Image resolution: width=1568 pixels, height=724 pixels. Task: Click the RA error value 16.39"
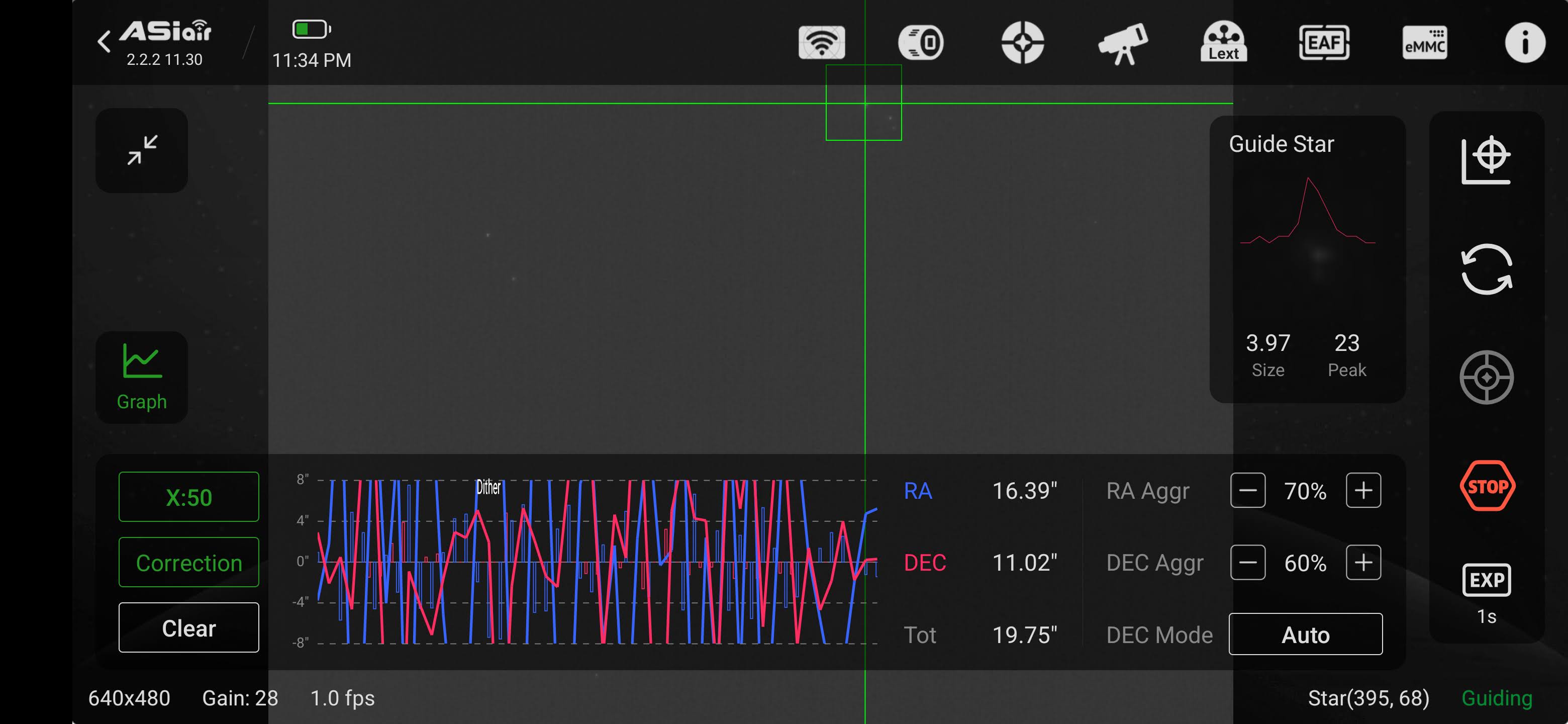1024,491
